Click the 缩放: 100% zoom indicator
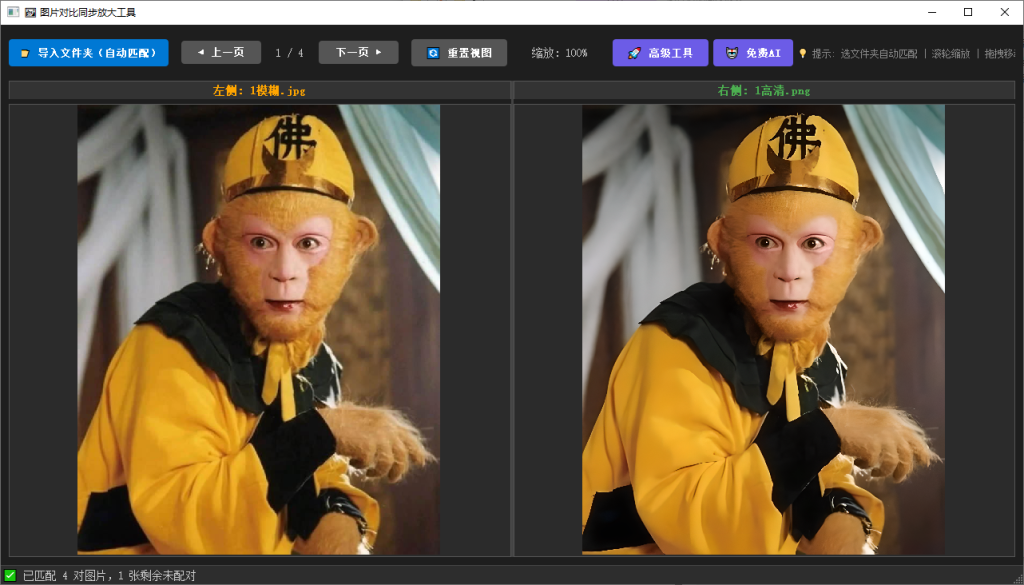The width and height of the screenshot is (1024, 585). (560, 53)
